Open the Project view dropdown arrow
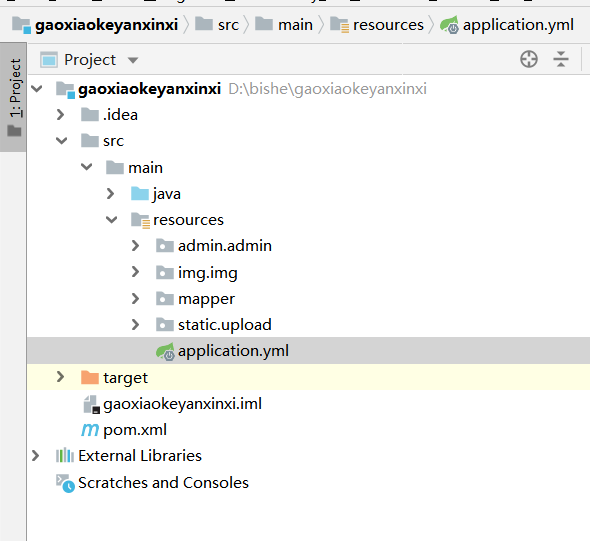590x541 pixels. pos(133,60)
